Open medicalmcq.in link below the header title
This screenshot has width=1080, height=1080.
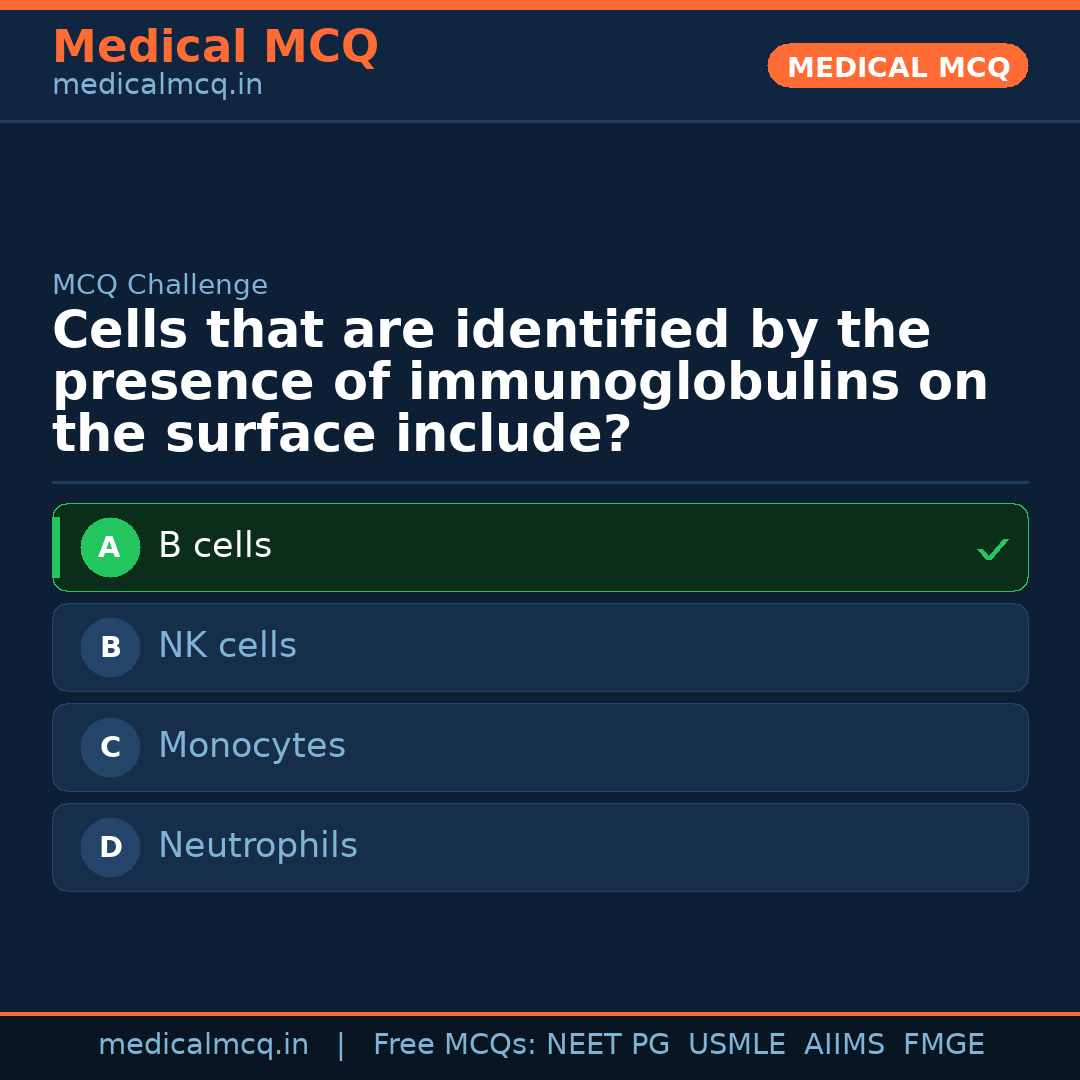(157, 86)
